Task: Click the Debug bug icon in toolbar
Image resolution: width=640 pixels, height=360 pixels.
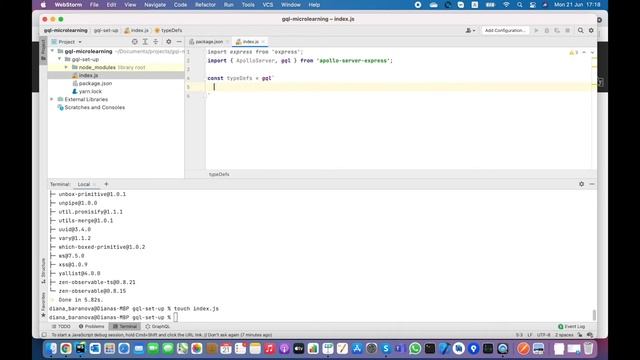Action: [x=547, y=30]
